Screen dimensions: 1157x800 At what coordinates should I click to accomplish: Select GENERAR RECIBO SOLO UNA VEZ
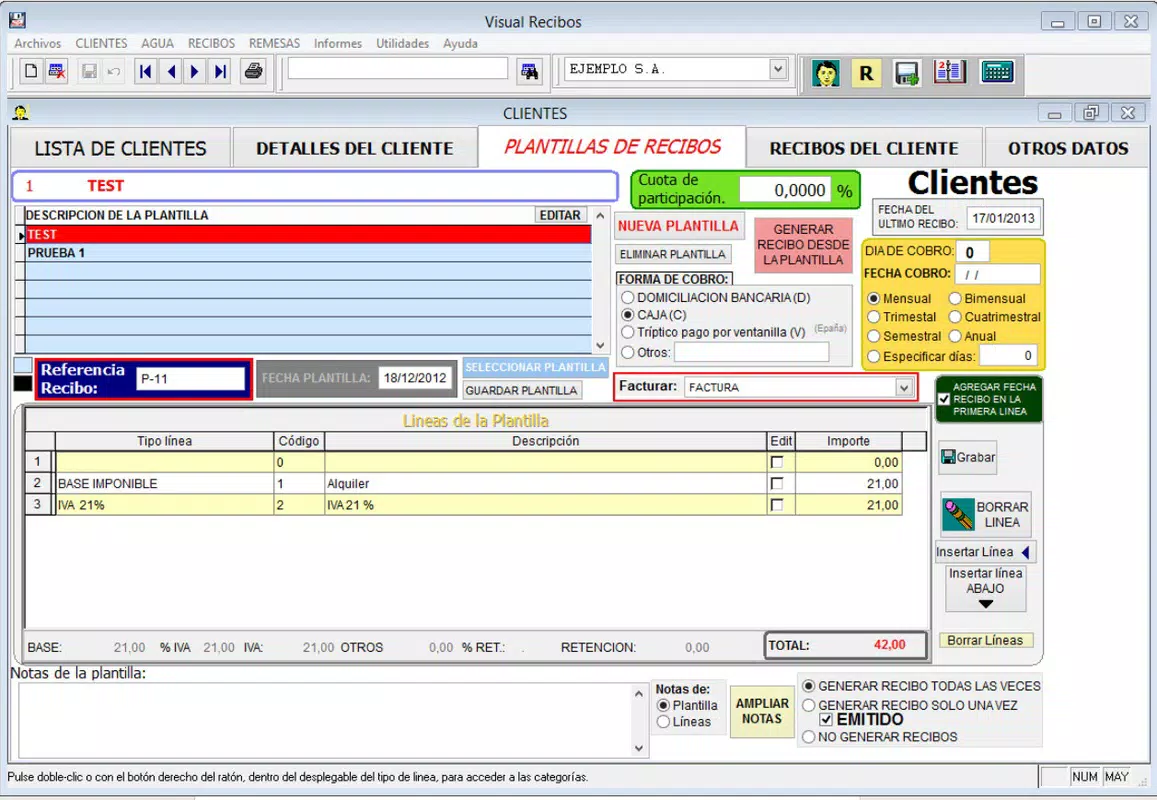tap(809, 706)
